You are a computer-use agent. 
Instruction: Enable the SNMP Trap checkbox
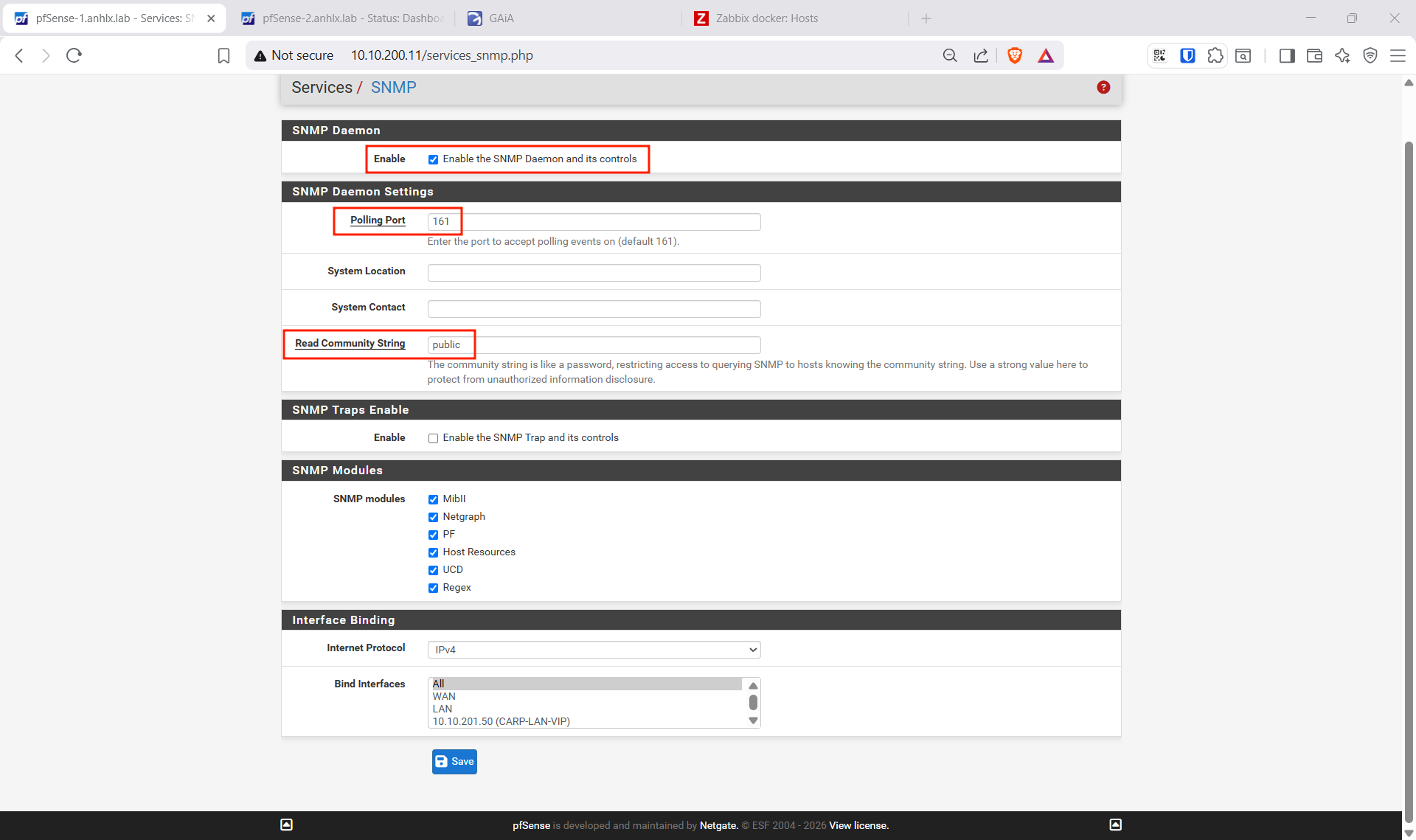(x=433, y=438)
